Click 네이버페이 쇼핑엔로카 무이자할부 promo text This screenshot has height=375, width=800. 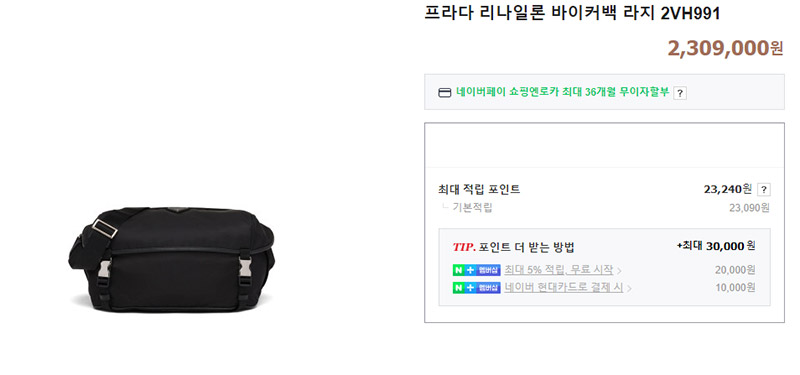[x=563, y=92]
